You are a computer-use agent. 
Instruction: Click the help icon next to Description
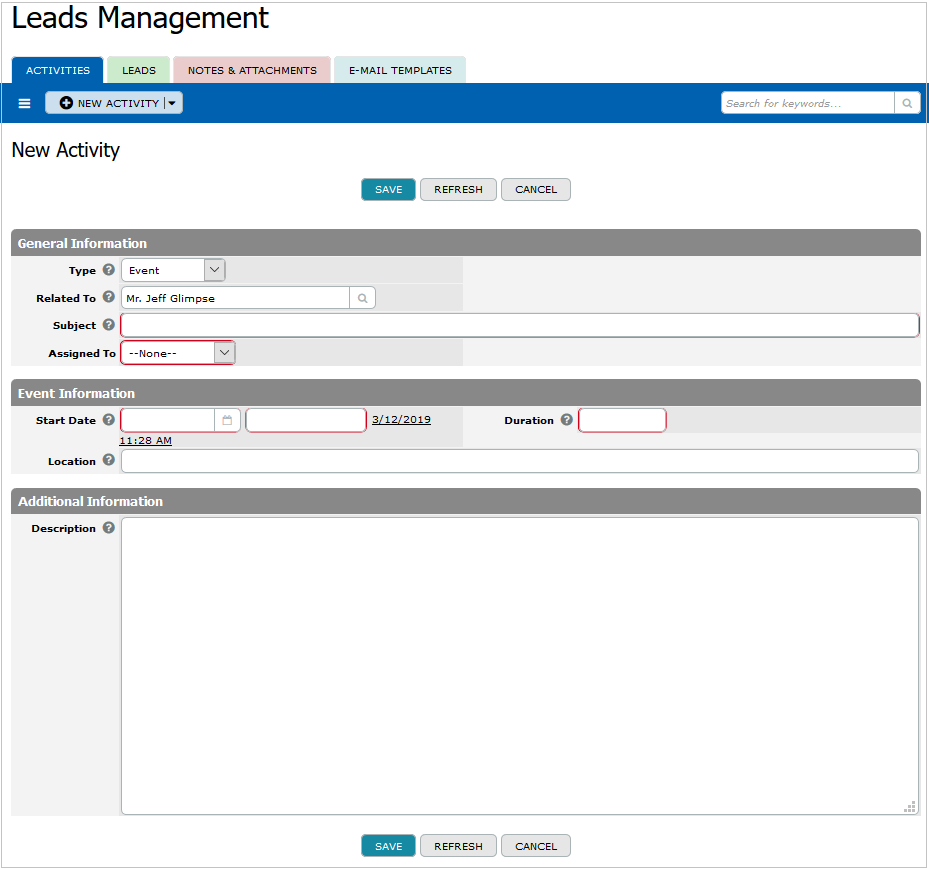tap(109, 528)
